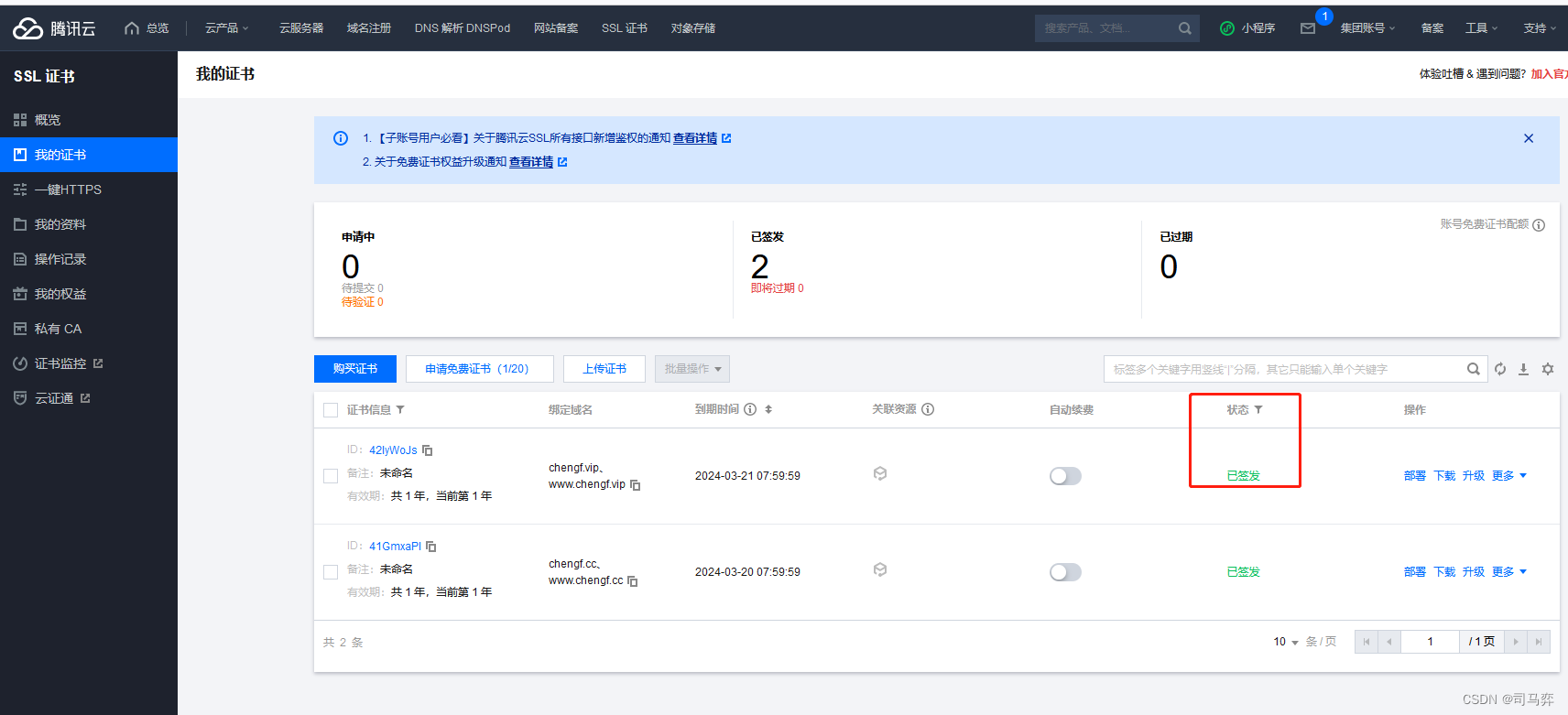
Task: Expand the 云产品 dropdown
Action: coord(226,28)
